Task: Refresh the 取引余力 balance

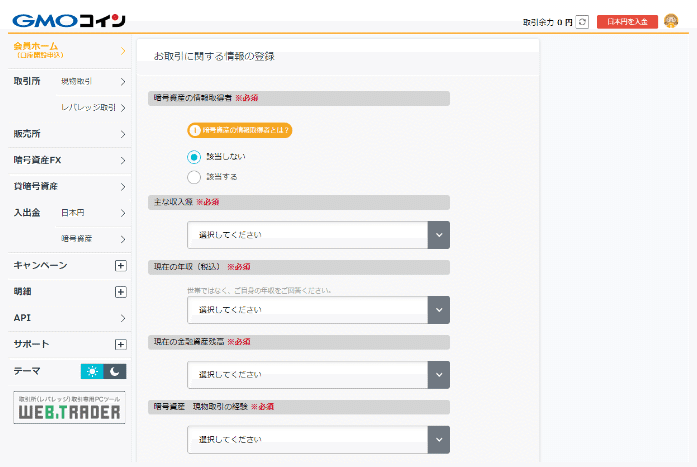Action: [x=582, y=21]
